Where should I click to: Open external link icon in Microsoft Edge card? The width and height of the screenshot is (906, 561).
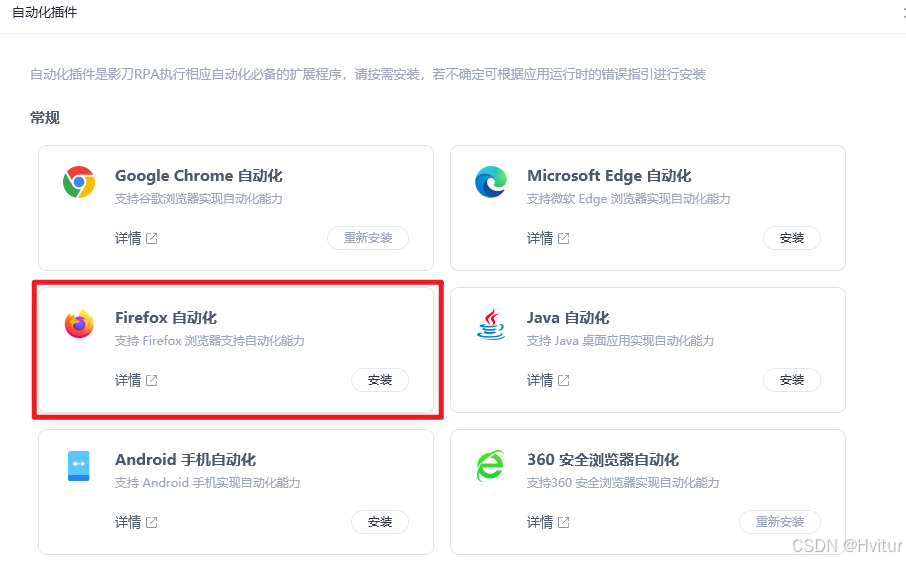coord(563,238)
